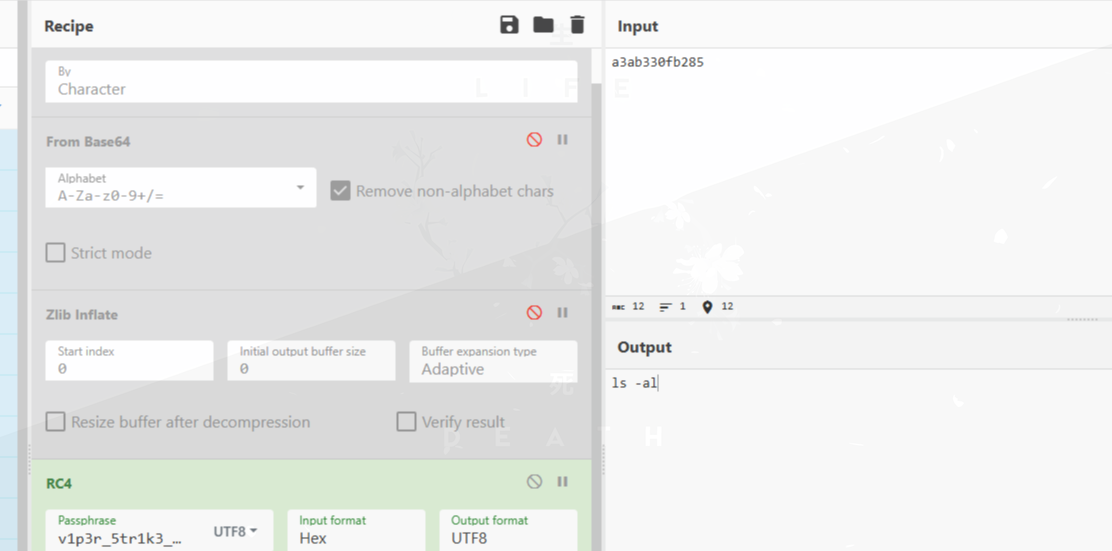Set breakpoint on From Base64 operation
1112x551 pixels.
click(563, 140)
